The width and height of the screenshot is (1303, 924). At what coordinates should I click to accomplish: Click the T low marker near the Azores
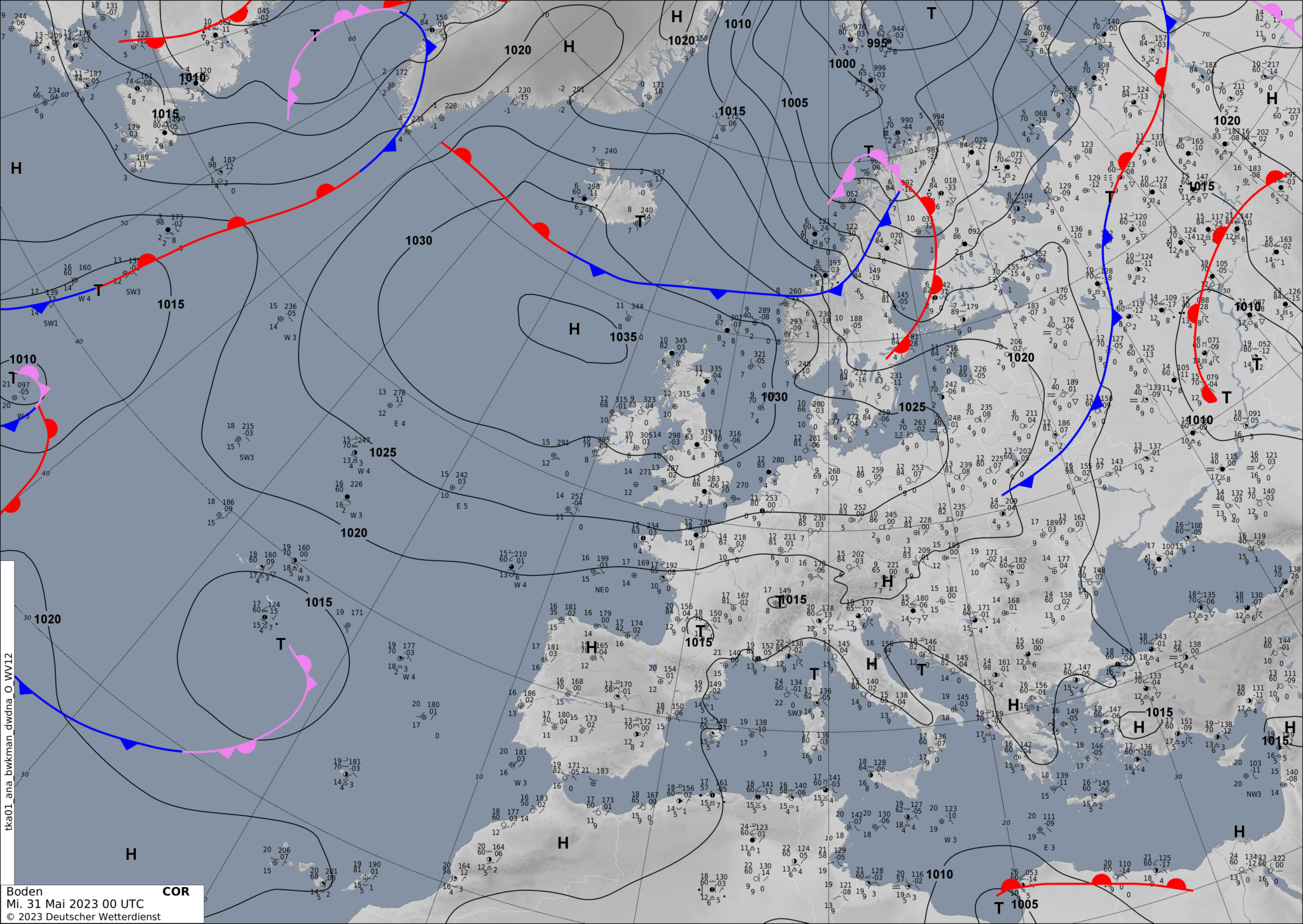pyautogui.click(x=281, y=644)
